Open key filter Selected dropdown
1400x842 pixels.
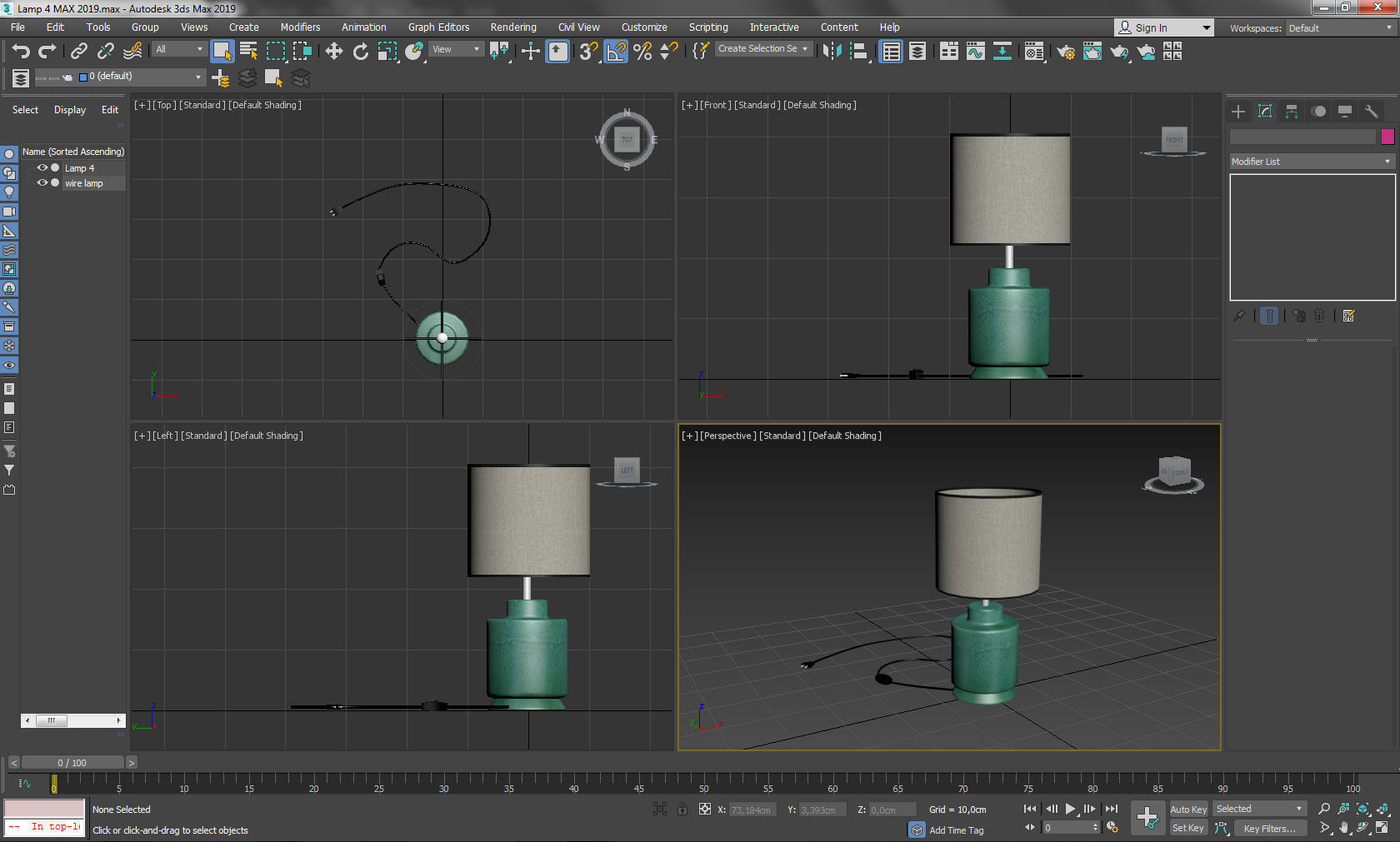1259,809
